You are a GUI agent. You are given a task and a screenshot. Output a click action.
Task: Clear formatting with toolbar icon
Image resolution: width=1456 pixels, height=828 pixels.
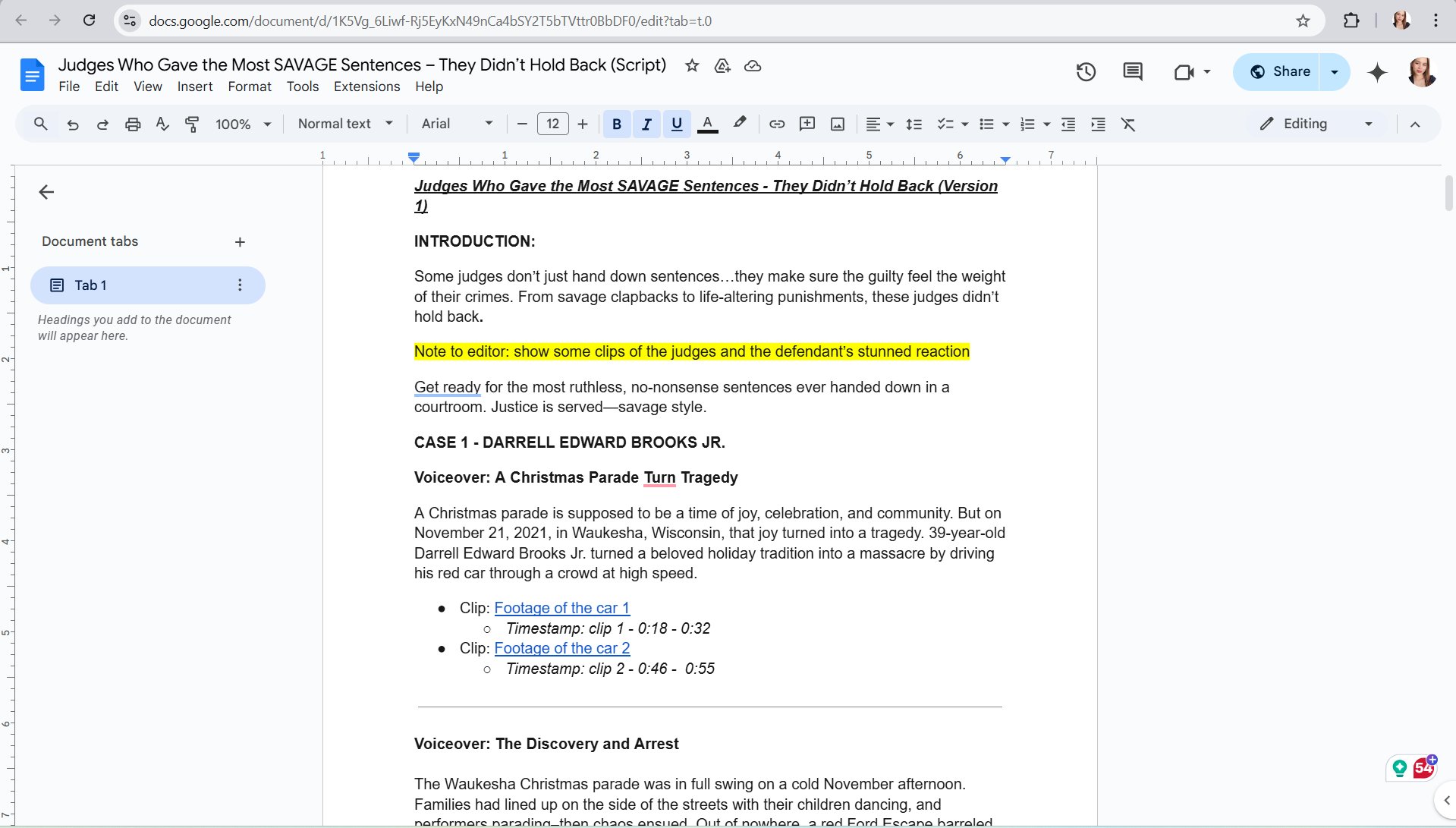pyautogui.click(x=1128, y=124)
